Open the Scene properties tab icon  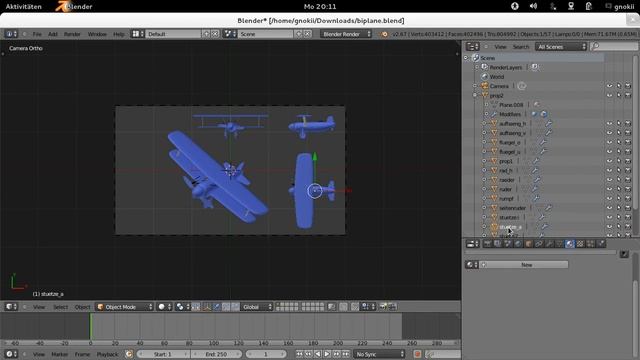click(508, 244)
